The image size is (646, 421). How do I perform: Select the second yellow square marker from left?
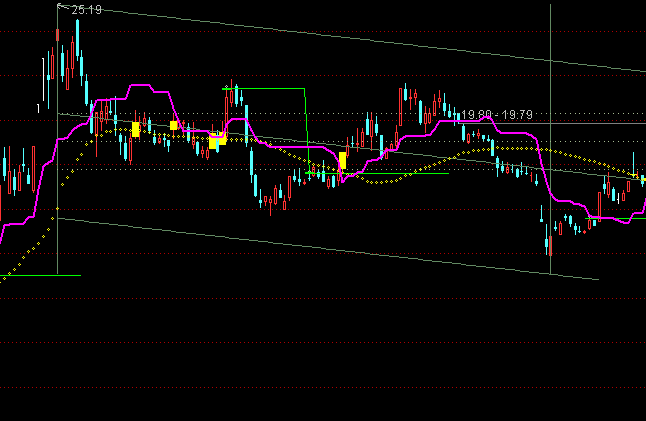[174, 125]
